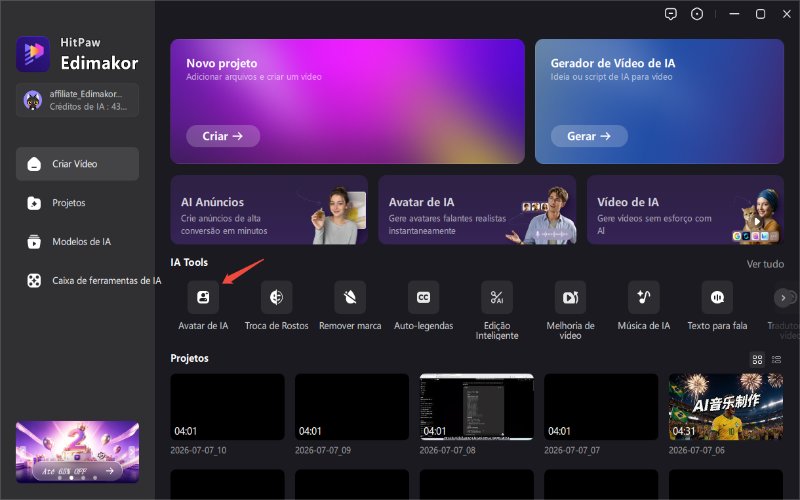
Task: Open the Música de IA tool
Action: coord(644,297)
